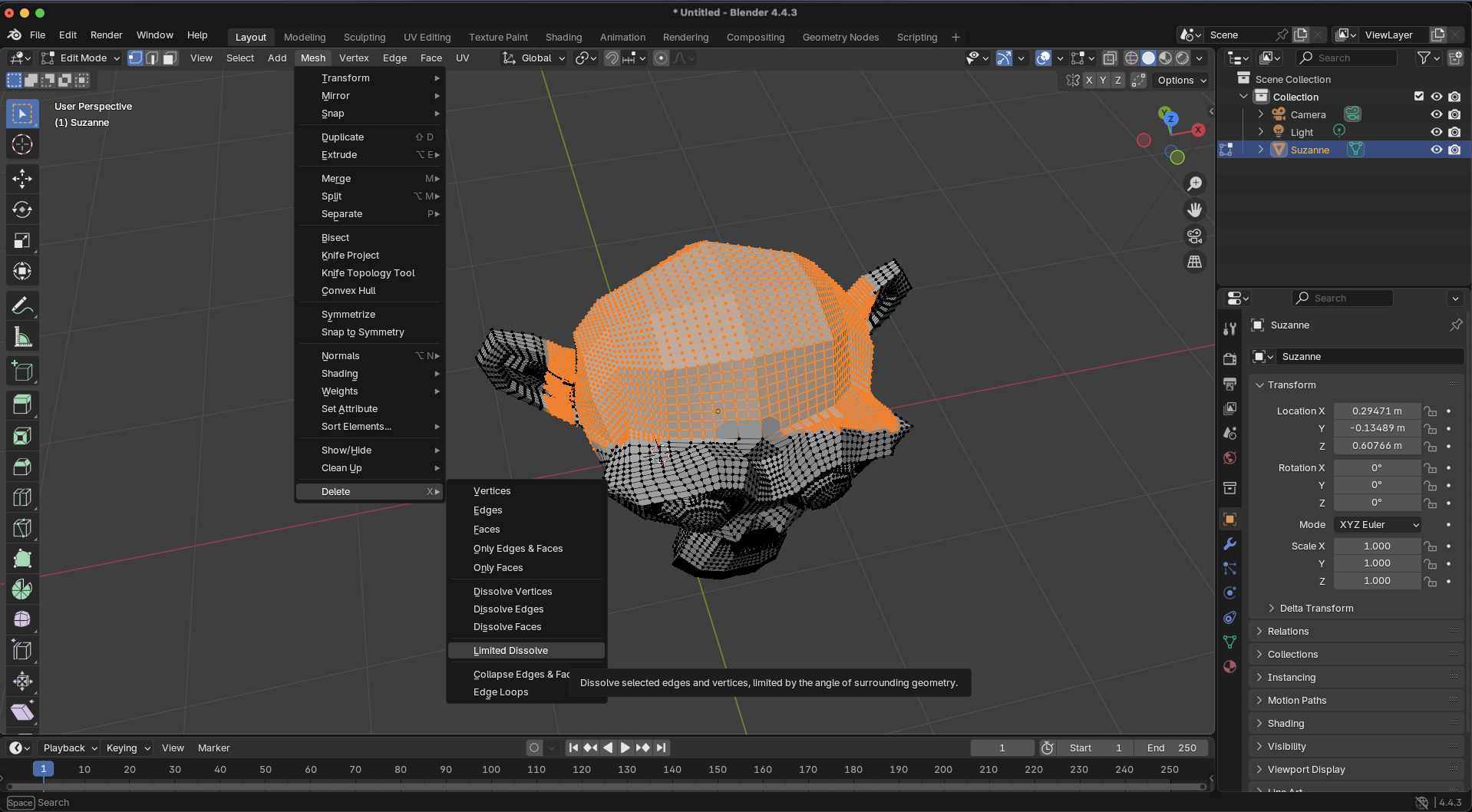Select the Cursor tool in the toolbar
Screen dimensions: 1472x812
(x=22, y=144)
